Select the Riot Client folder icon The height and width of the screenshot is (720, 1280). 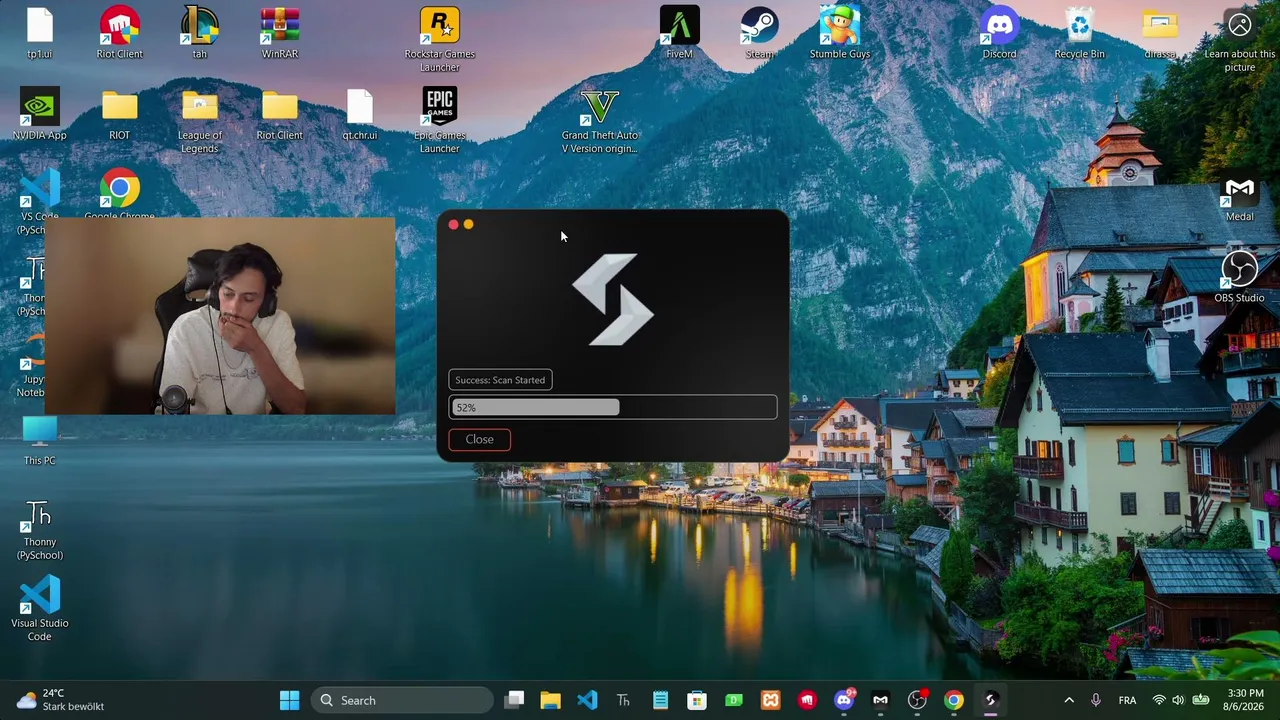(280, 114)
